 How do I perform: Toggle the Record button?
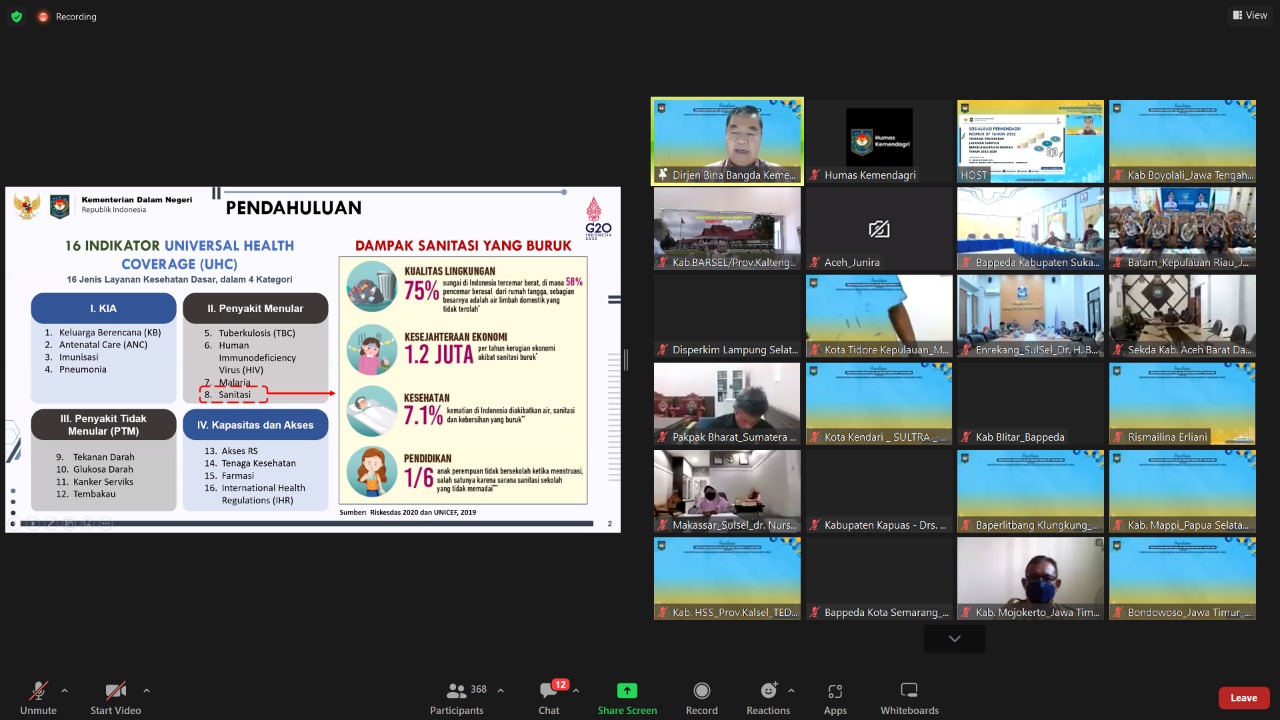point(701,697)
